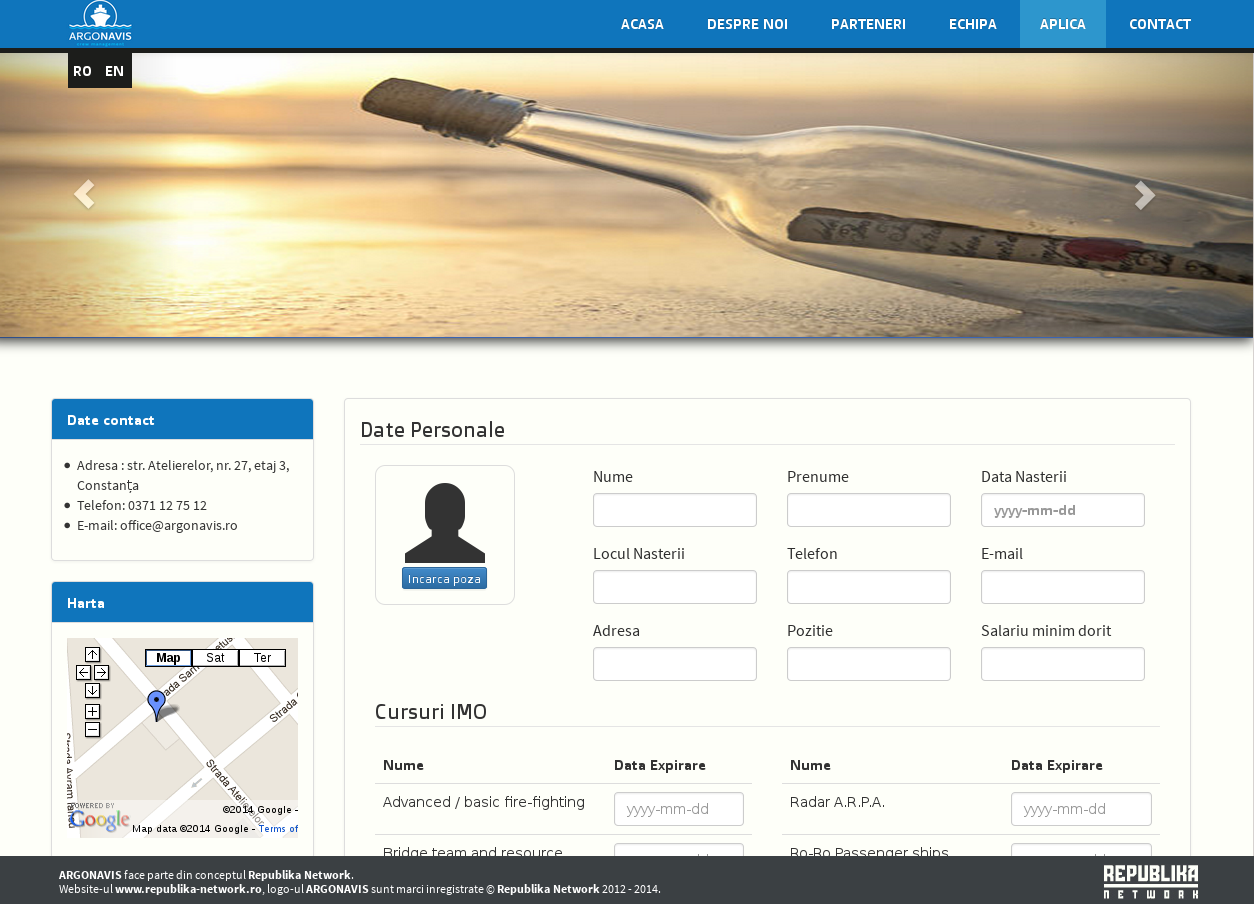
Task: Open the PARTENERI page
Action: pyautogui.click(x=868, y=24)
